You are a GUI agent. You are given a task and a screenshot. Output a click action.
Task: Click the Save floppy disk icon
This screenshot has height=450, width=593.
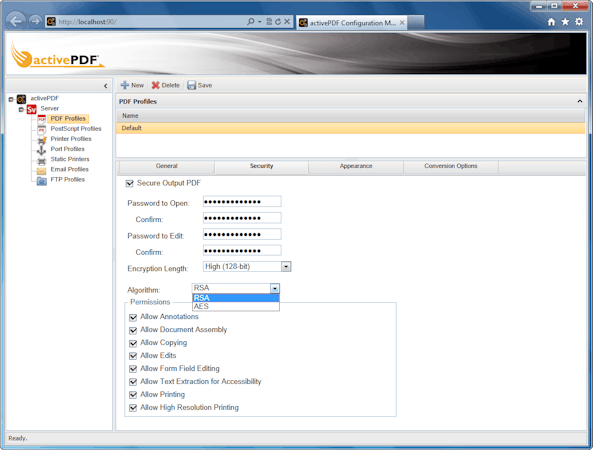pos(191,85)
